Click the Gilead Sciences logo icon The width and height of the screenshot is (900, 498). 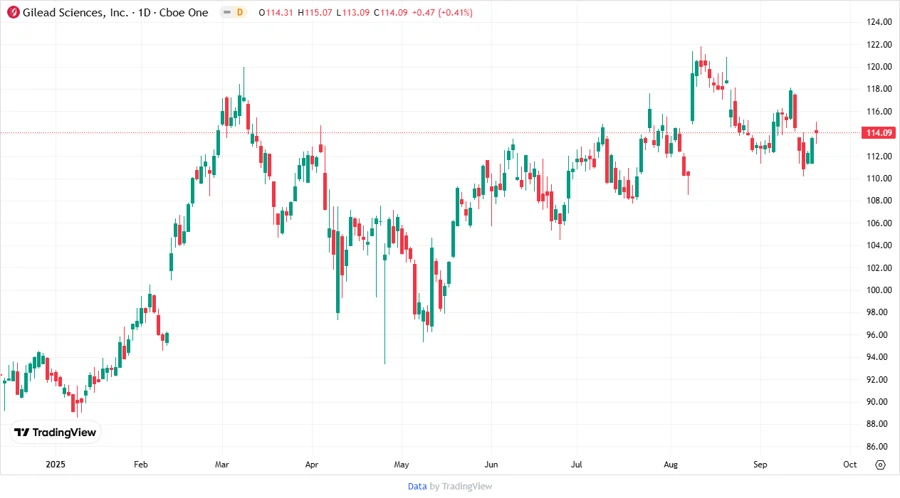pyautogui.click(x=13, y=12)
